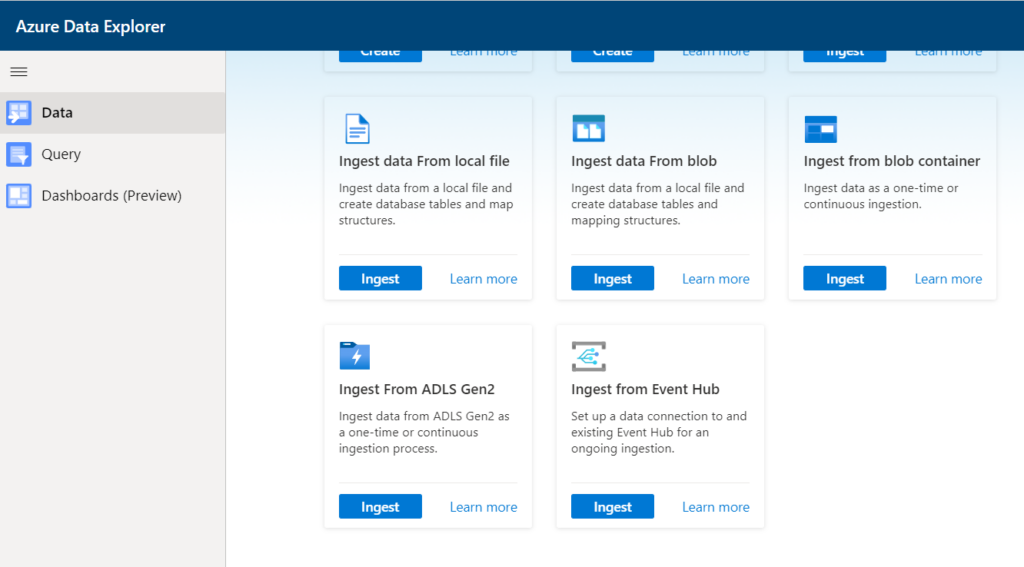Image resolution: width=1024 pixels, height=567 pixels.
Task: Click the local file document icon
Action: (x=357, y=128)
